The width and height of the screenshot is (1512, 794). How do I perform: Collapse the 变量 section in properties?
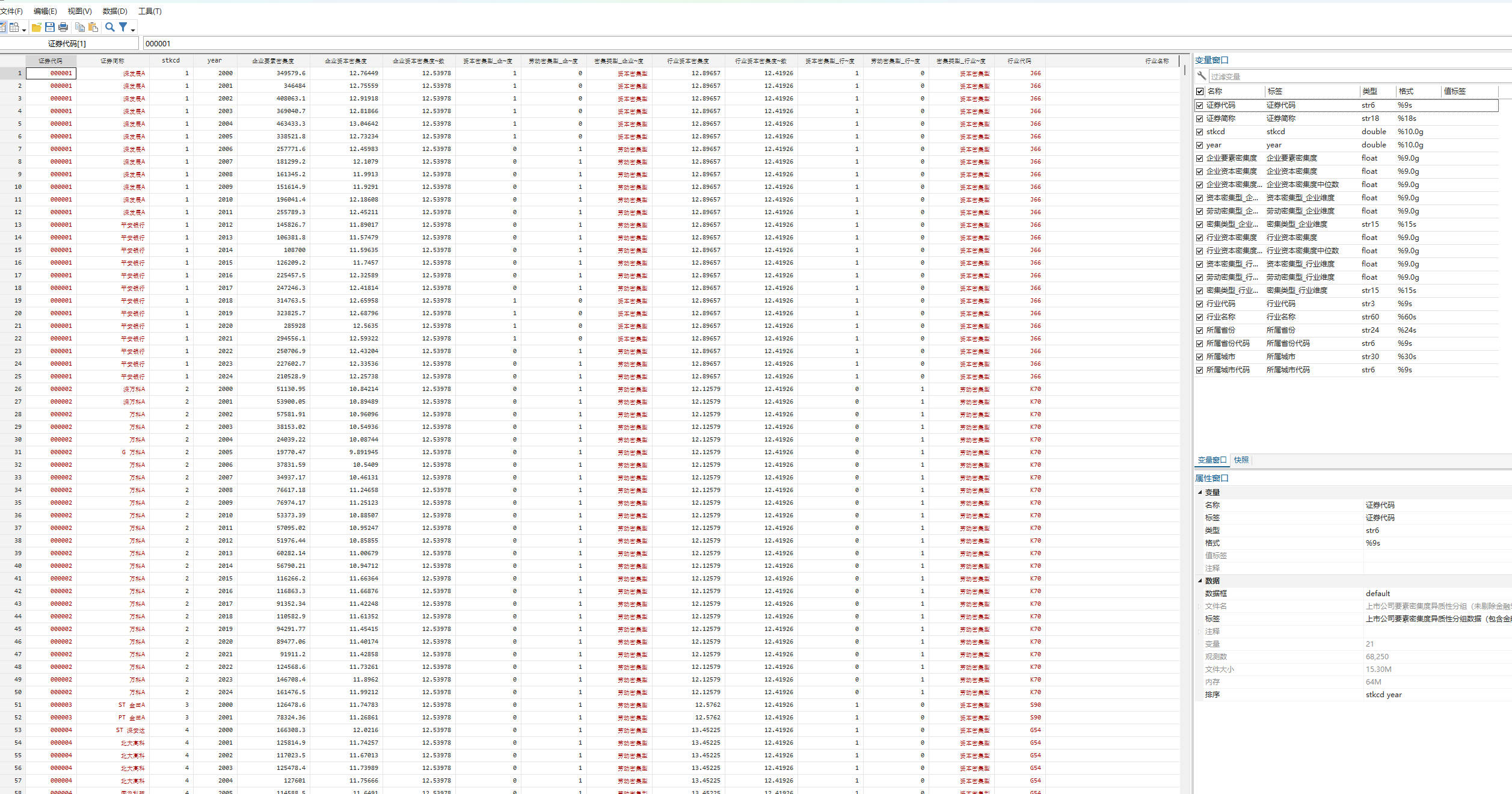[x=1200, y=492]
